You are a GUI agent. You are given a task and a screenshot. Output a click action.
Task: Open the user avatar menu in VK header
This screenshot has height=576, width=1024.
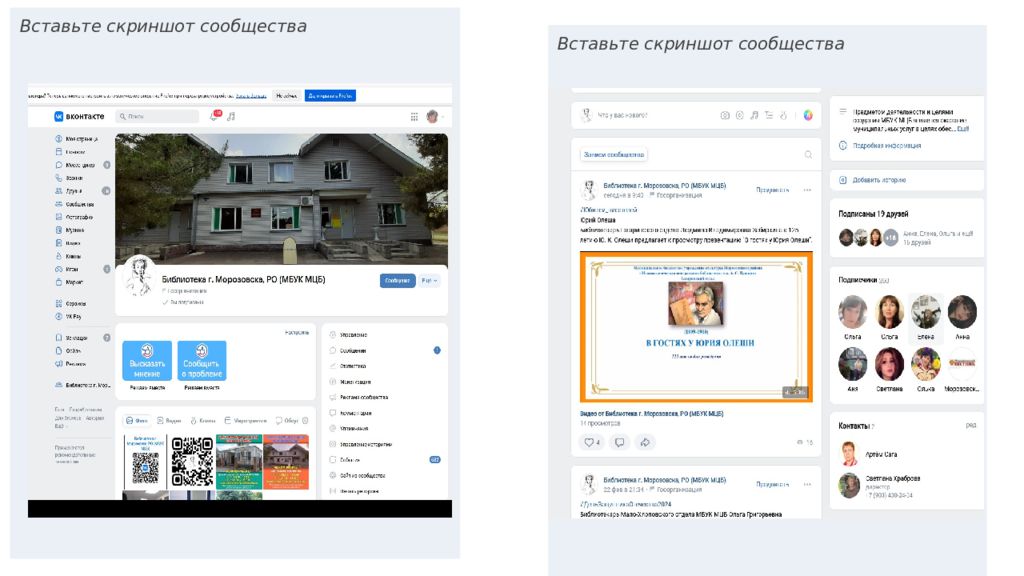434,116
